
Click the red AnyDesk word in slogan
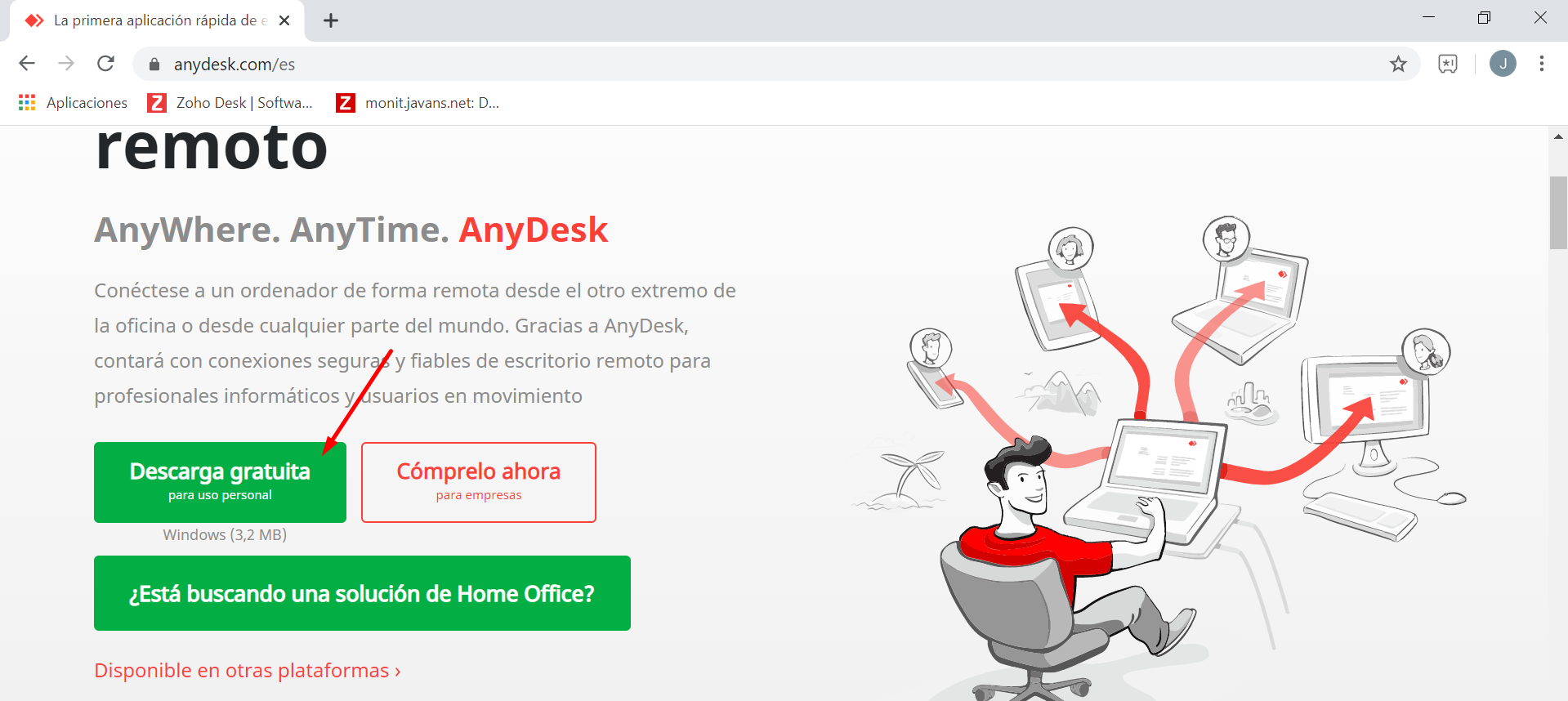(x=534, y=230)
